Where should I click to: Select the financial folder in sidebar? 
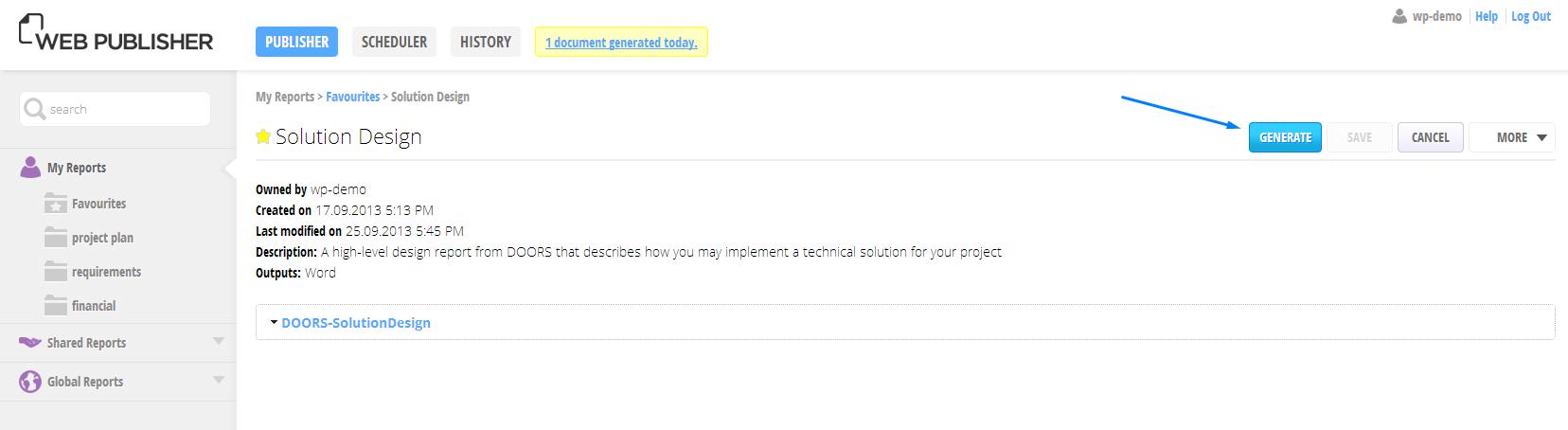point(94,306)
